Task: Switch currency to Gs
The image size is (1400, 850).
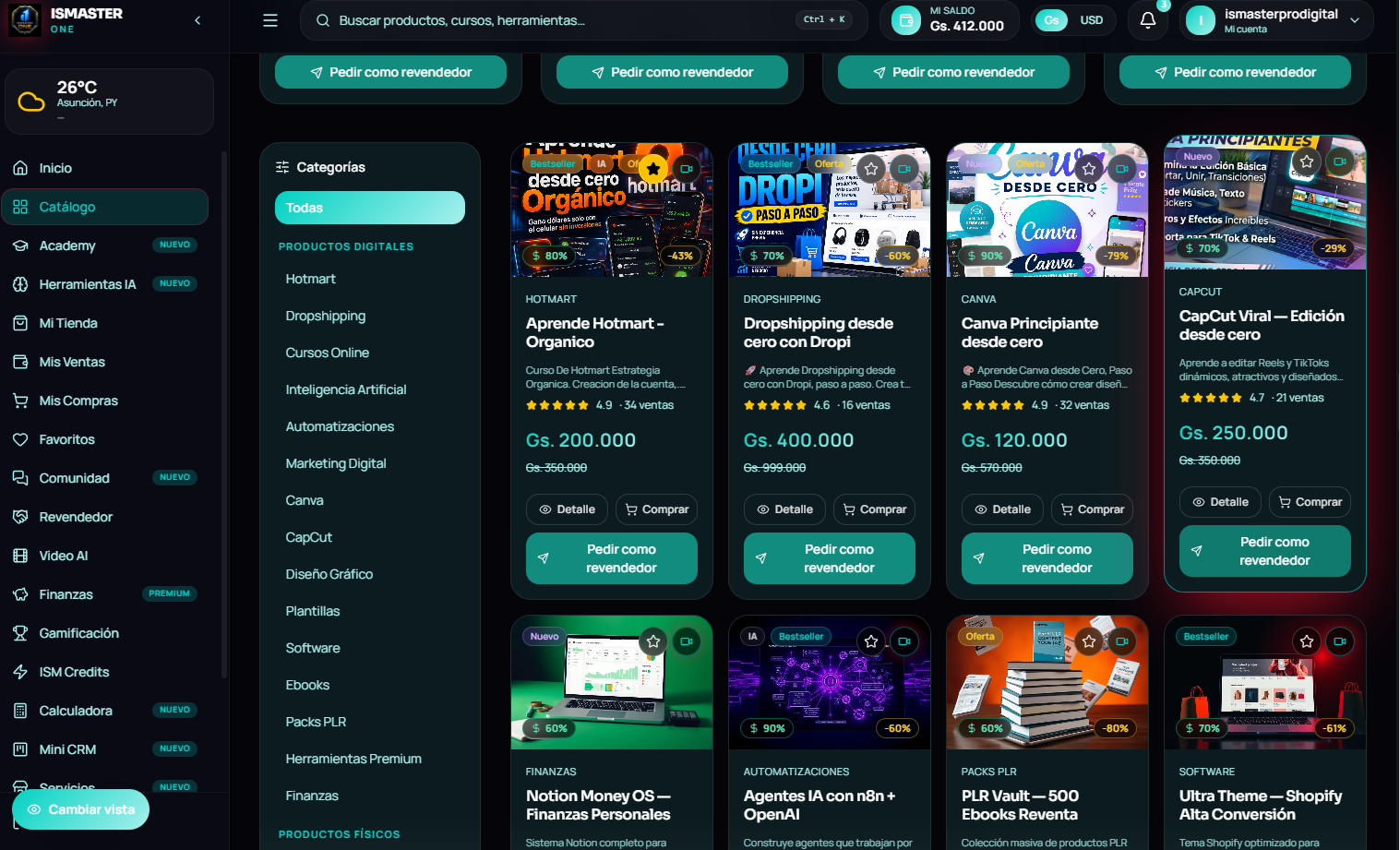Action: [x=1051, y=20]
